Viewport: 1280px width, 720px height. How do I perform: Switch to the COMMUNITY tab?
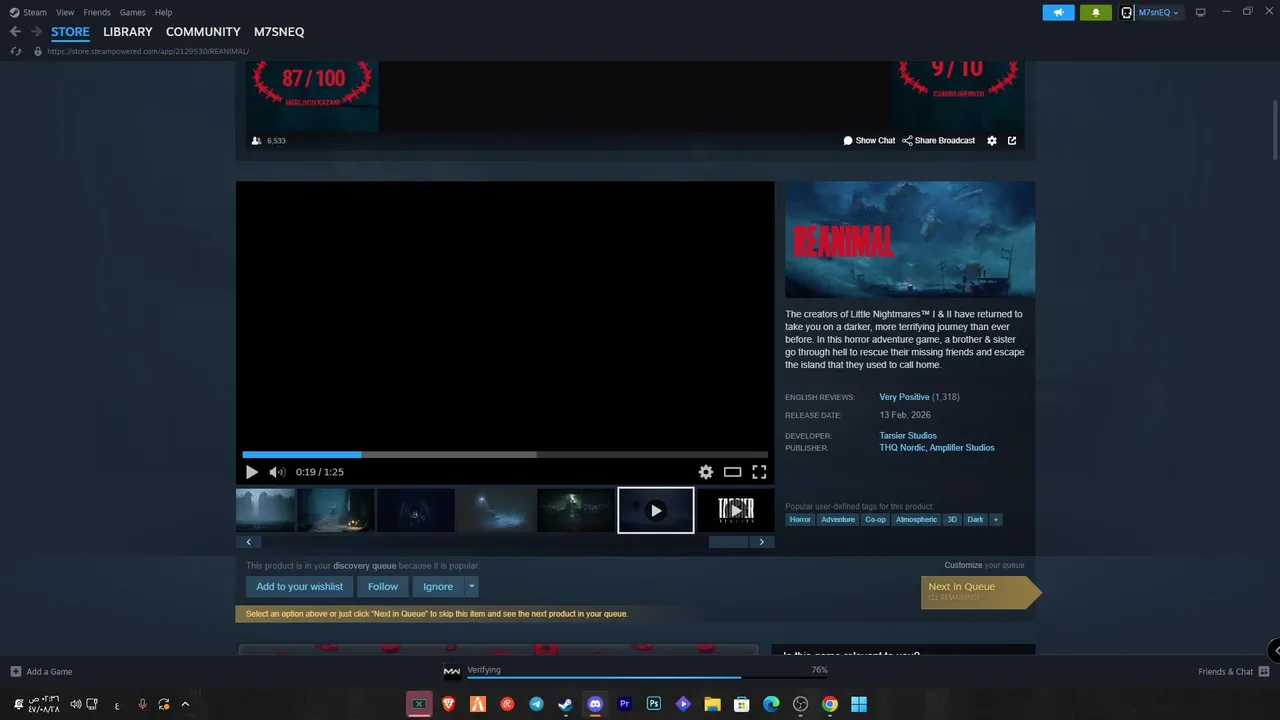click(203, 32)
